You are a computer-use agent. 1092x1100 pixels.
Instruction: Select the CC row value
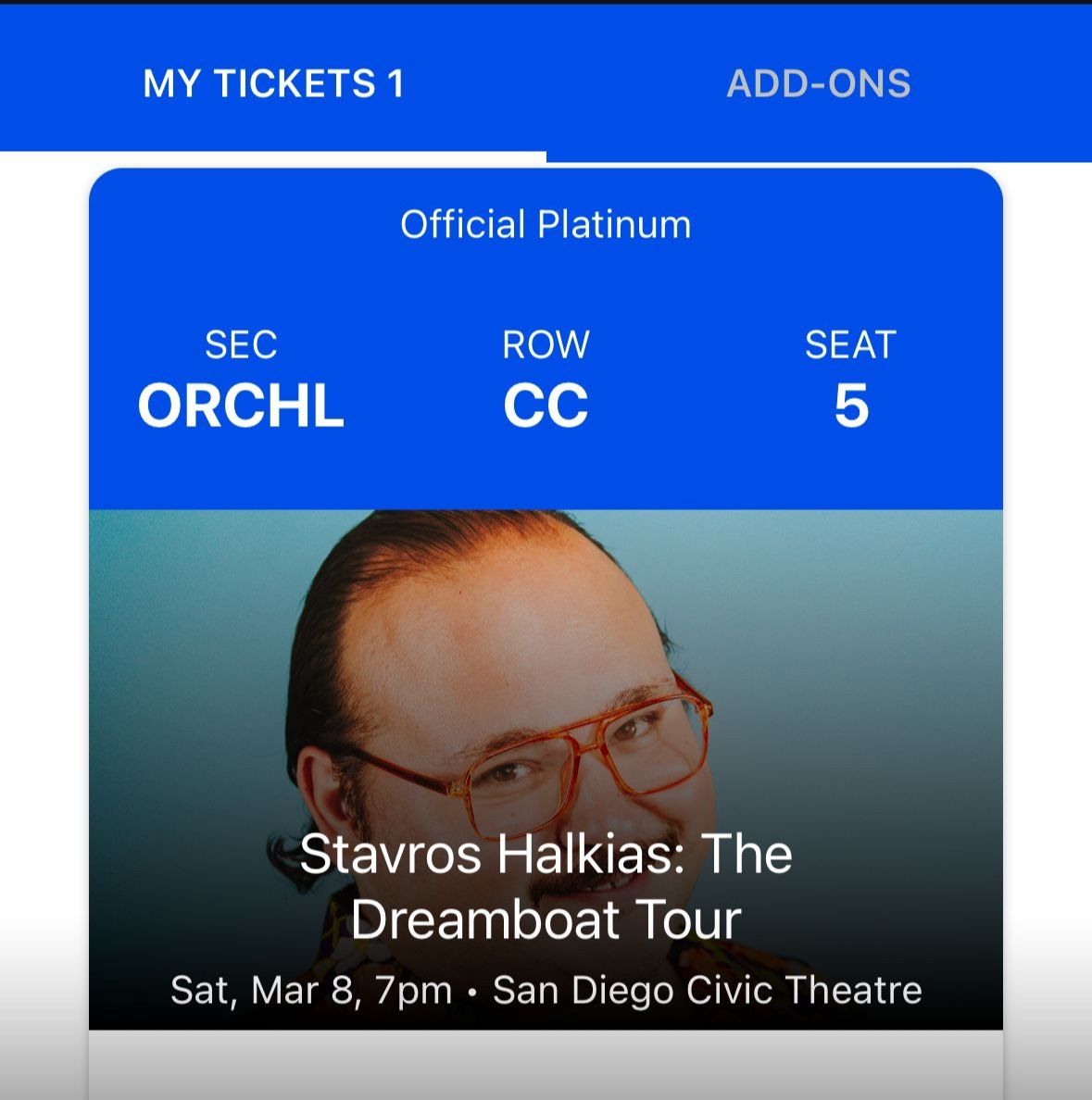click(x=546, y=406)
